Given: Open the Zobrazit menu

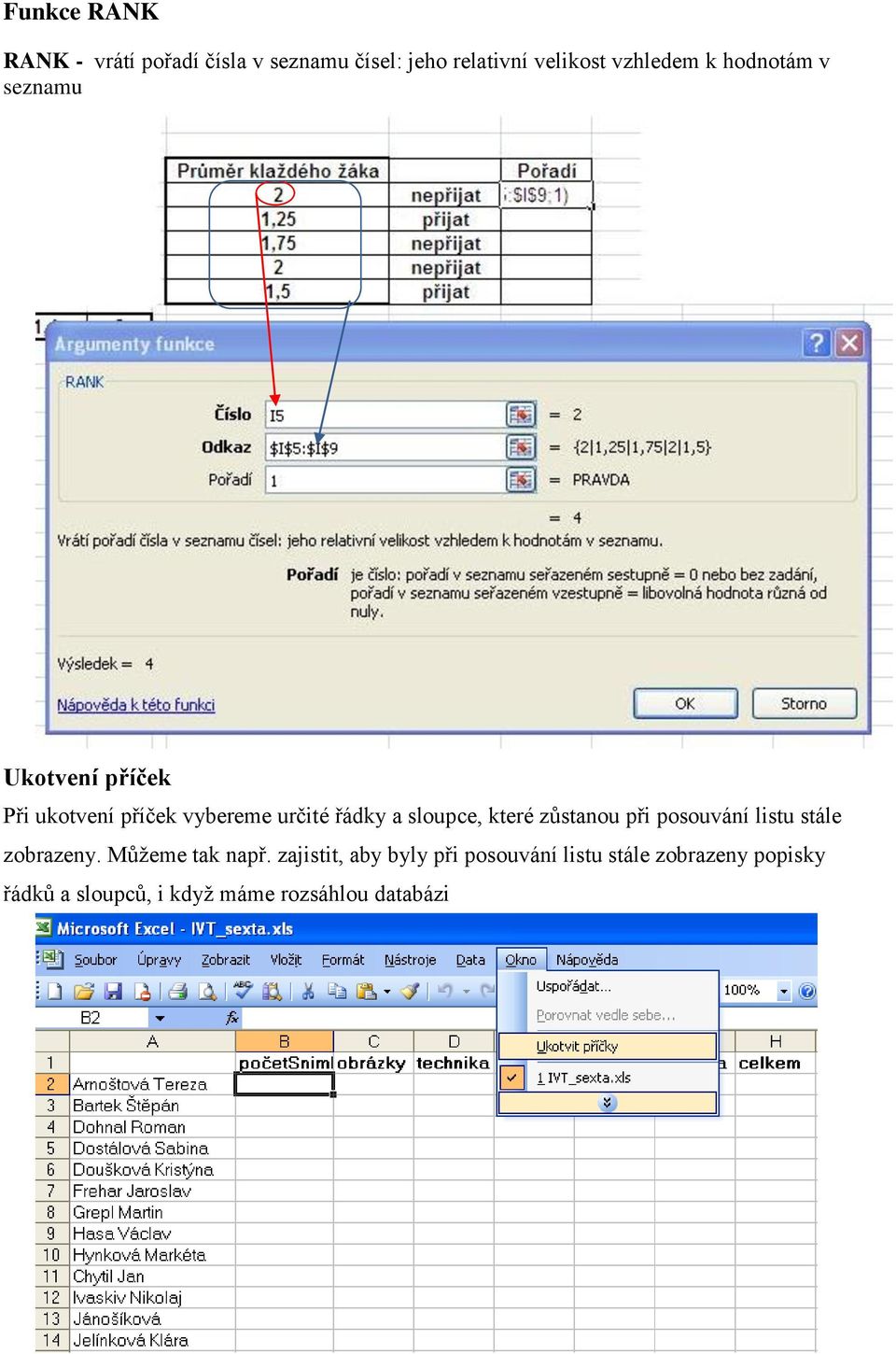Looking at the screenshot, I should pyautogui.click(x=225, y=960).
